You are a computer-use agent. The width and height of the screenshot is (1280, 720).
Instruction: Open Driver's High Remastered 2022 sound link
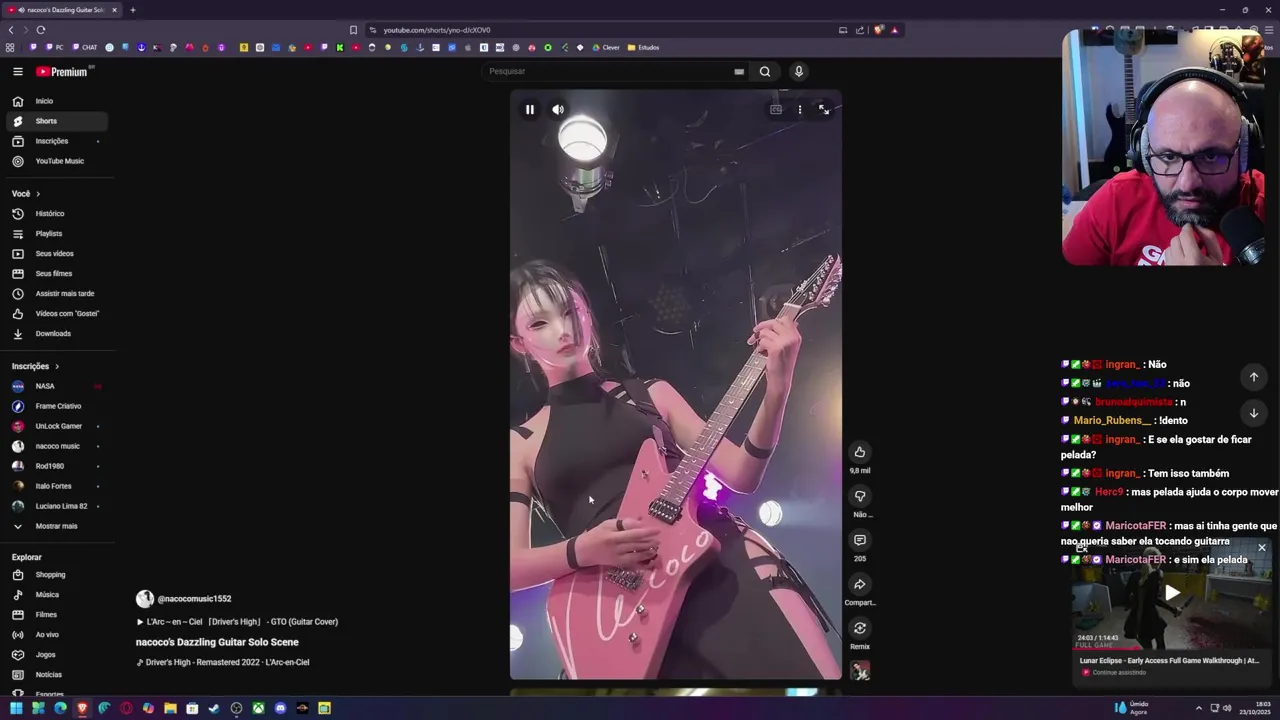pos(223,662)
